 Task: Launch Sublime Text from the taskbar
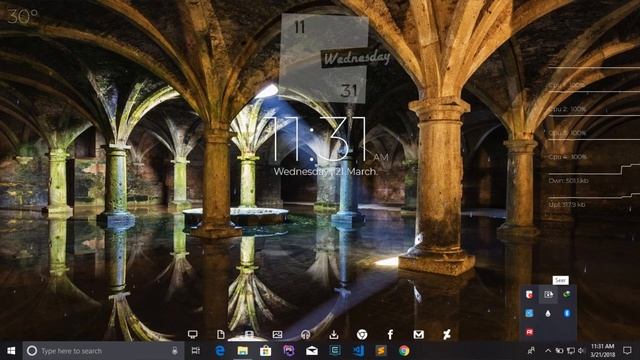(381, 351)
